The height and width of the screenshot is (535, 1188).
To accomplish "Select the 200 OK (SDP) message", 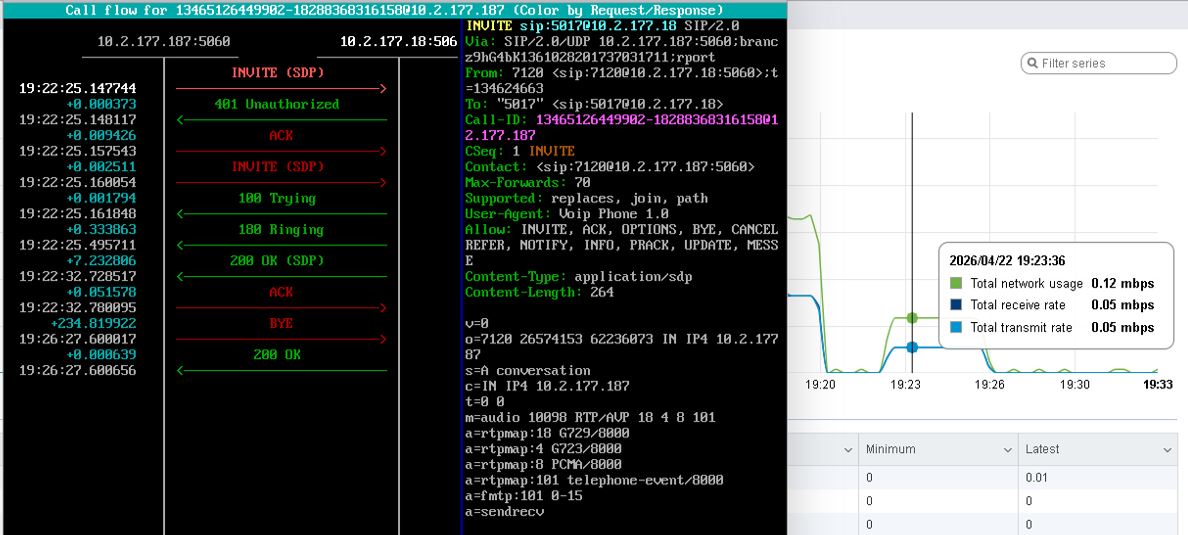I will 277,261.
